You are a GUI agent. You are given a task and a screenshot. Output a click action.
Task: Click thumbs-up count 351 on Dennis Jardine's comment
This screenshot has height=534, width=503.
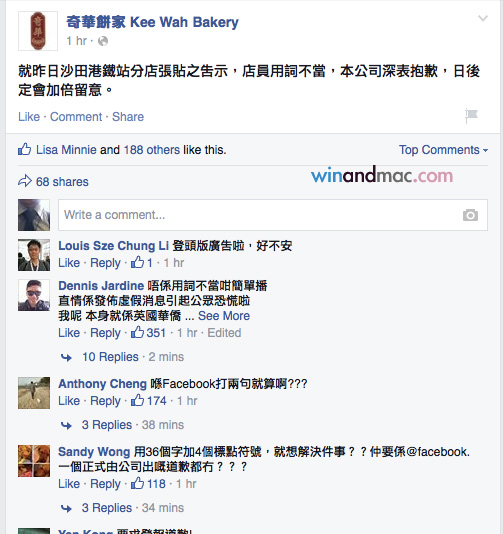tap(148, 332)
